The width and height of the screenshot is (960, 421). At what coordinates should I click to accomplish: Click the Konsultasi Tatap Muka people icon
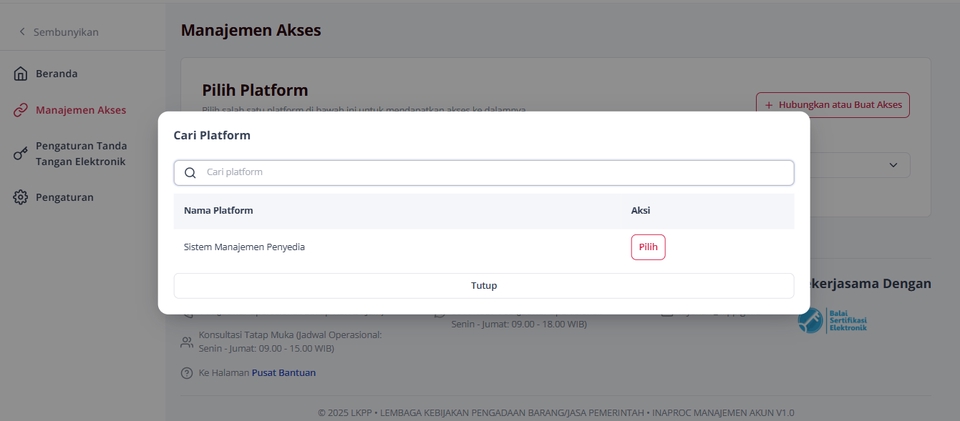coord(187,342)
